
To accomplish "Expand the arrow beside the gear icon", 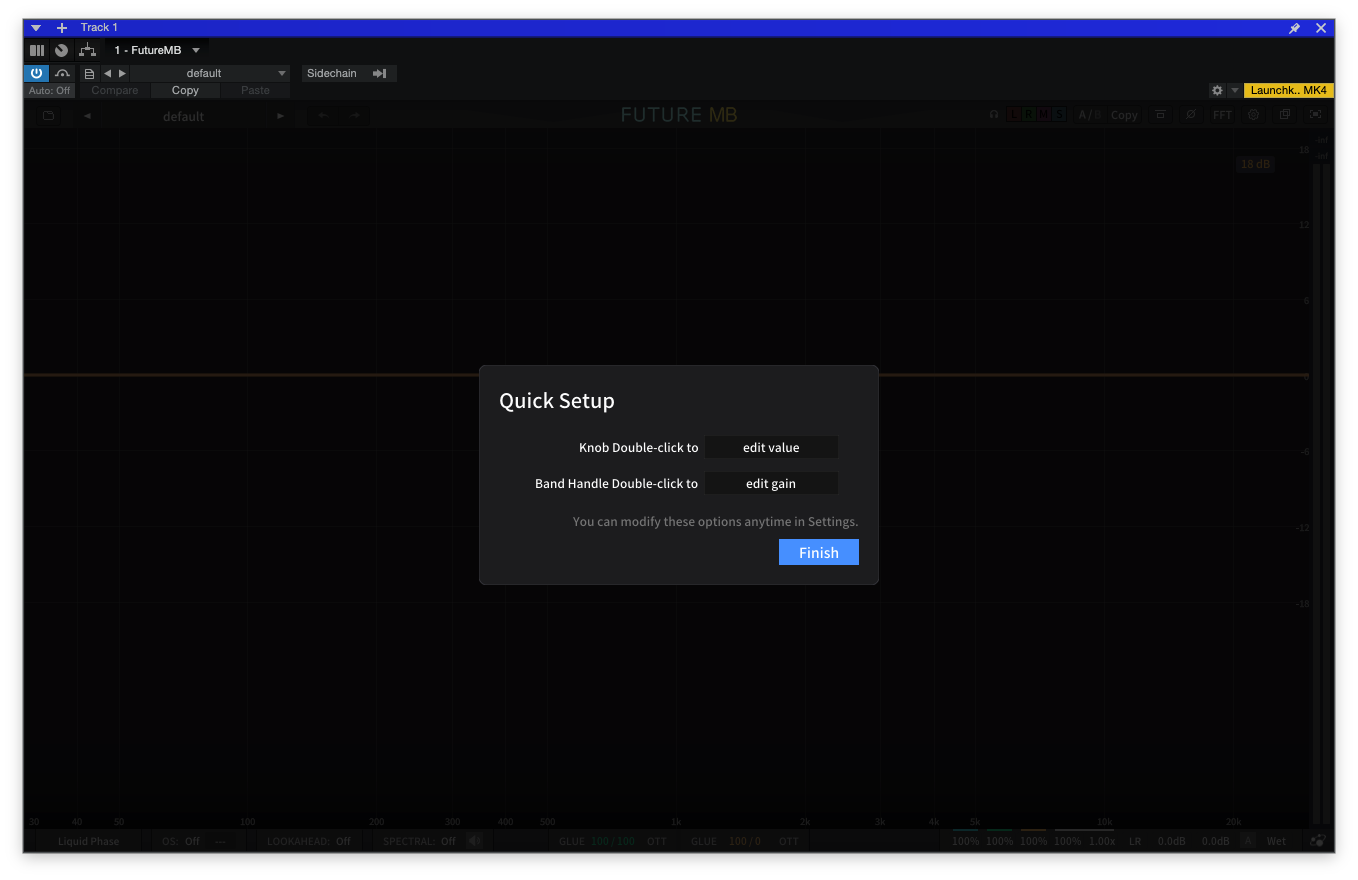I will tap(1235, 90).
